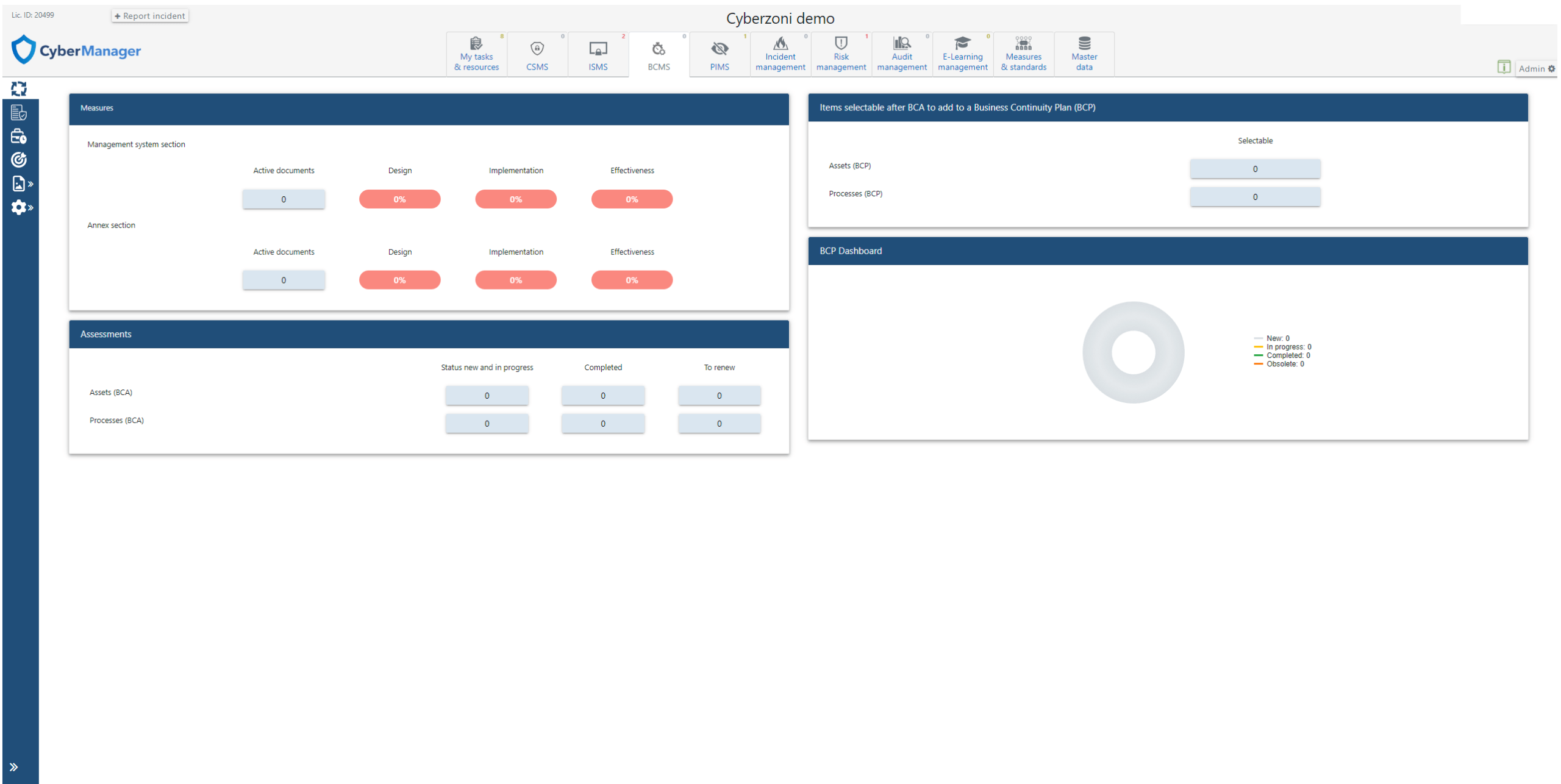The height and width of the screenshot is (784, 1561).
Task: Click the CyberManager shield logo
Action: (x=24, y=50)
